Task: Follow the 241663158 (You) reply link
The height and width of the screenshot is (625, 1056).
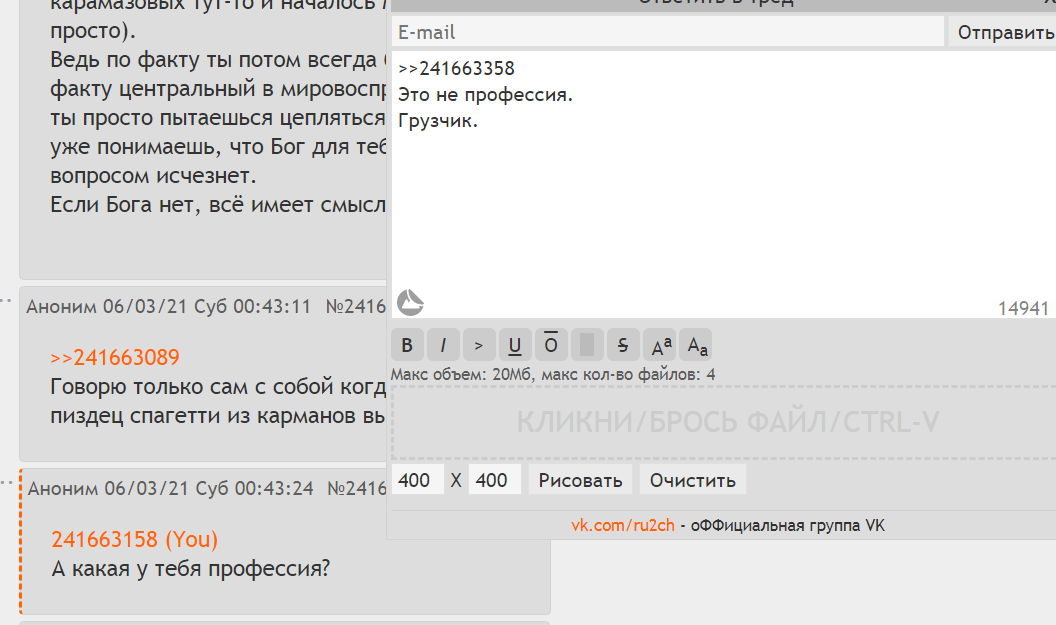Action: coord(135,539)
